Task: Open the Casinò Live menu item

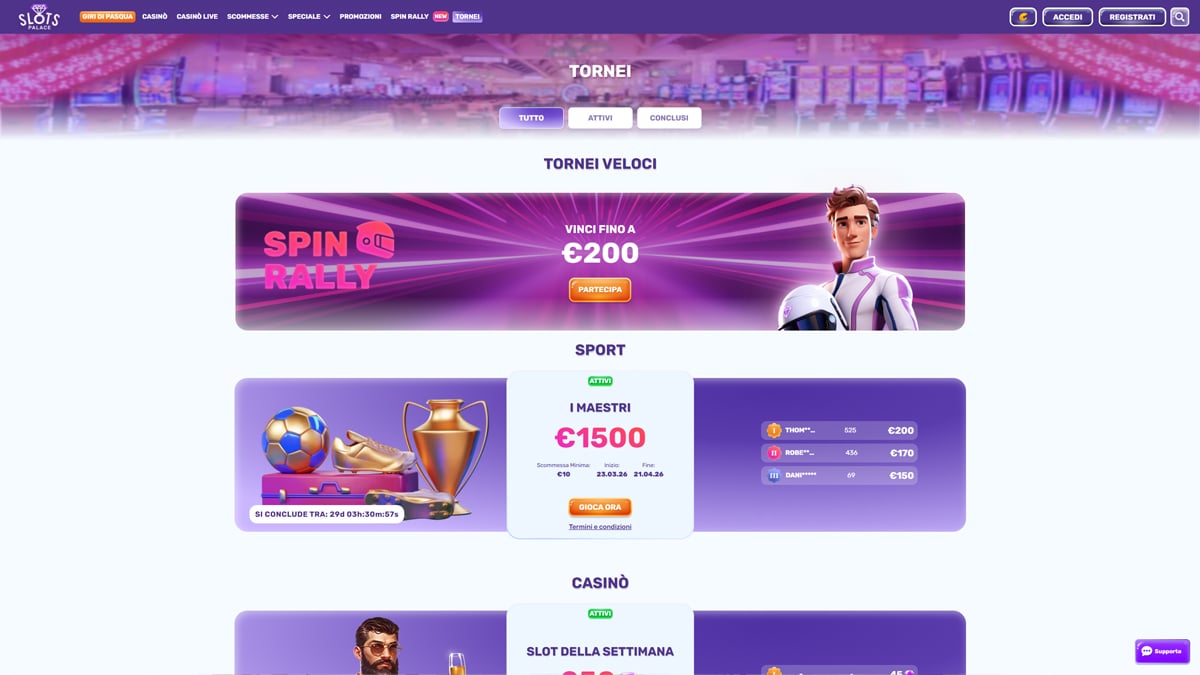Action: 197,17
